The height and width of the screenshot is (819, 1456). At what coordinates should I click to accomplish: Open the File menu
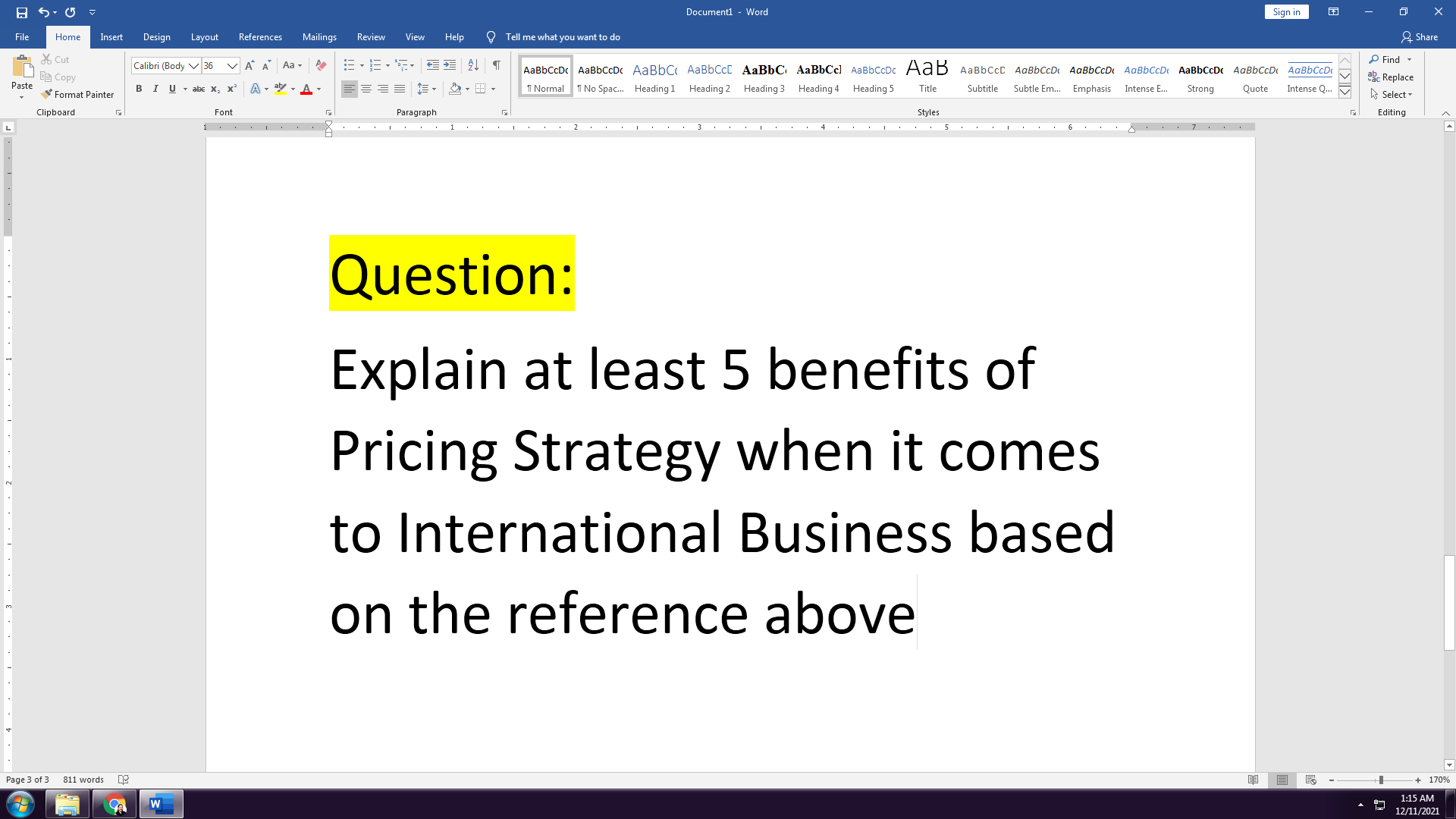point(22,37)
